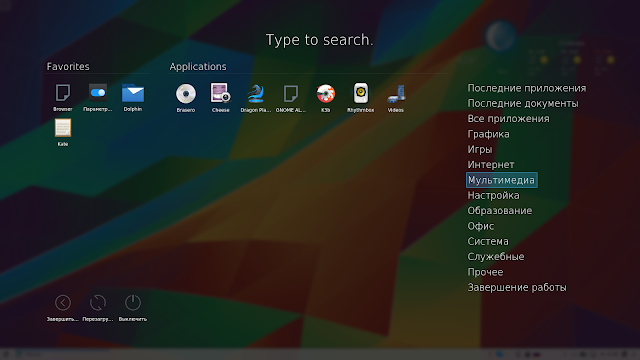Launch Kate text editor favorite
Screen dimensions: 640x360
click(x=63, y=132)
